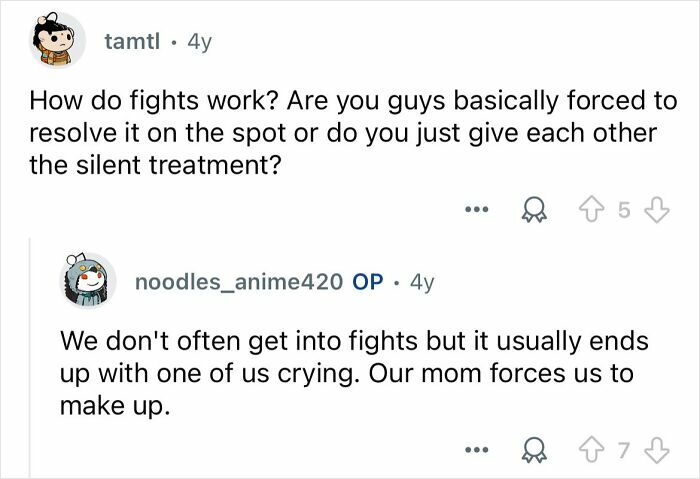The width and height of the screenshot is (700, 479).
Task: Select the blue OP badge
Action: coord(367,282)
